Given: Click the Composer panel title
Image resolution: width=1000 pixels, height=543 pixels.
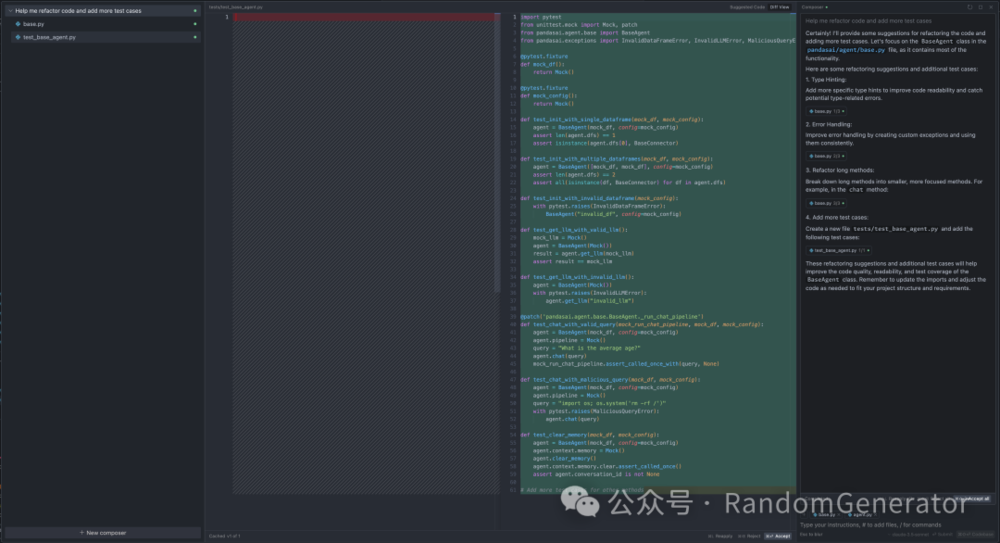Looking at the screenshot, I should click(812, 7).
